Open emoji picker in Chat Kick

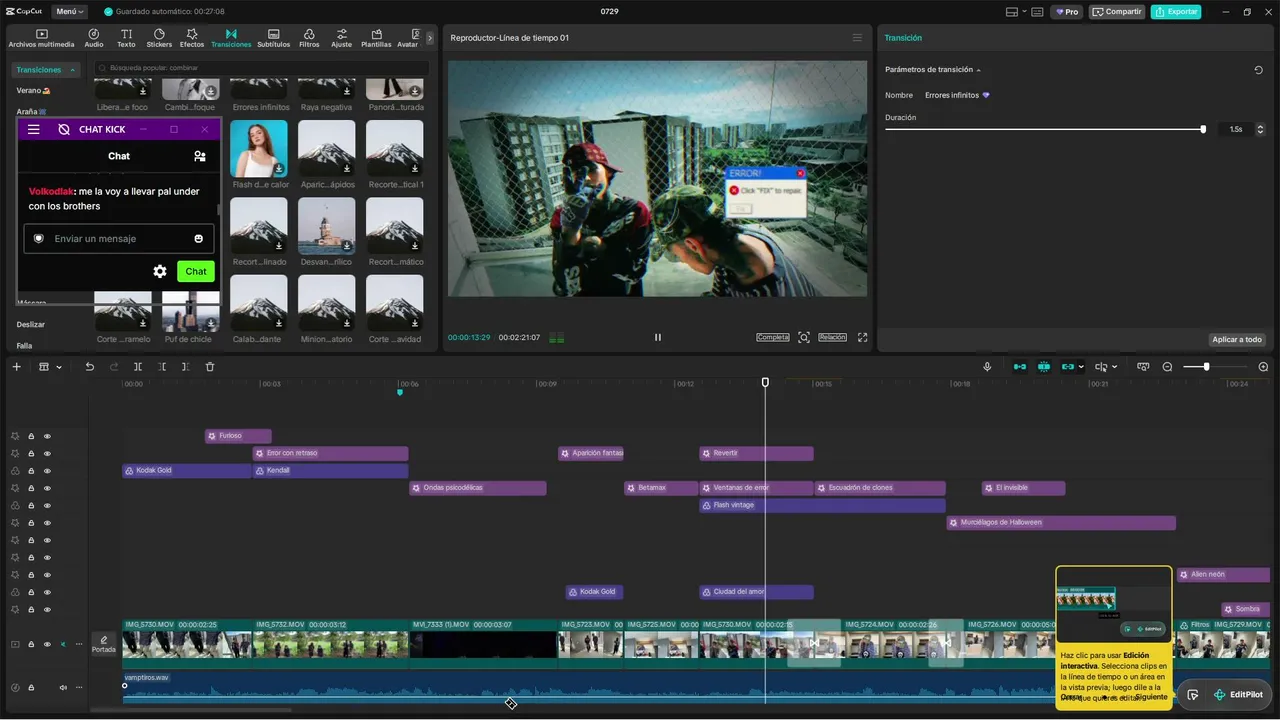click(199, 239)
